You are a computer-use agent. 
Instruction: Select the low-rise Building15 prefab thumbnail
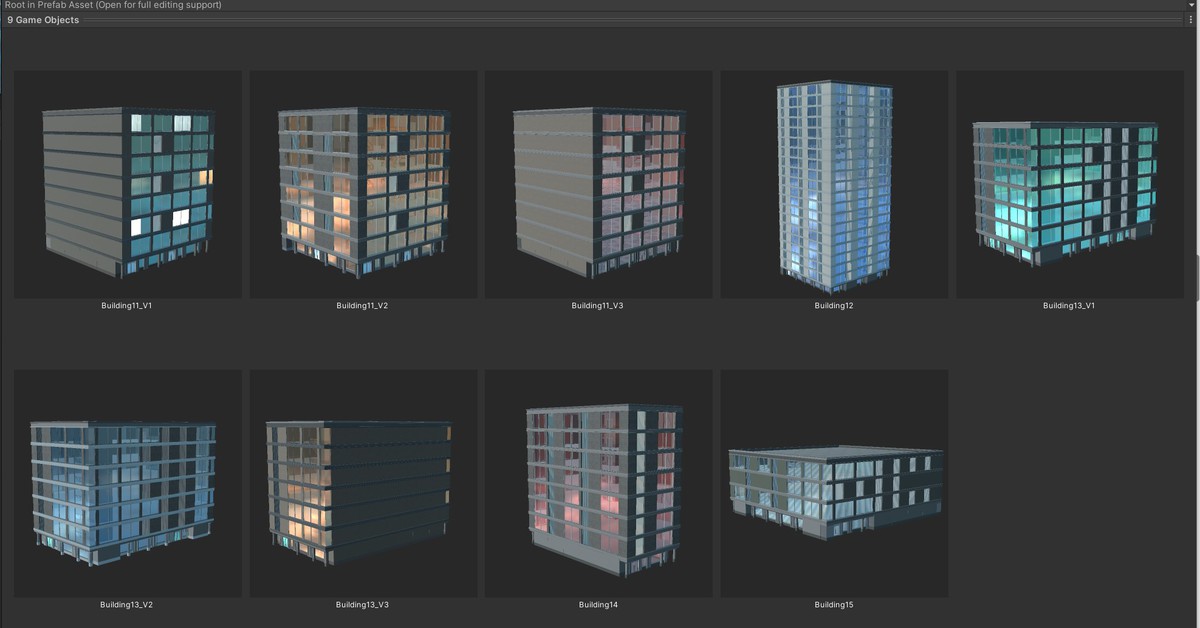(x=833, y=483)
